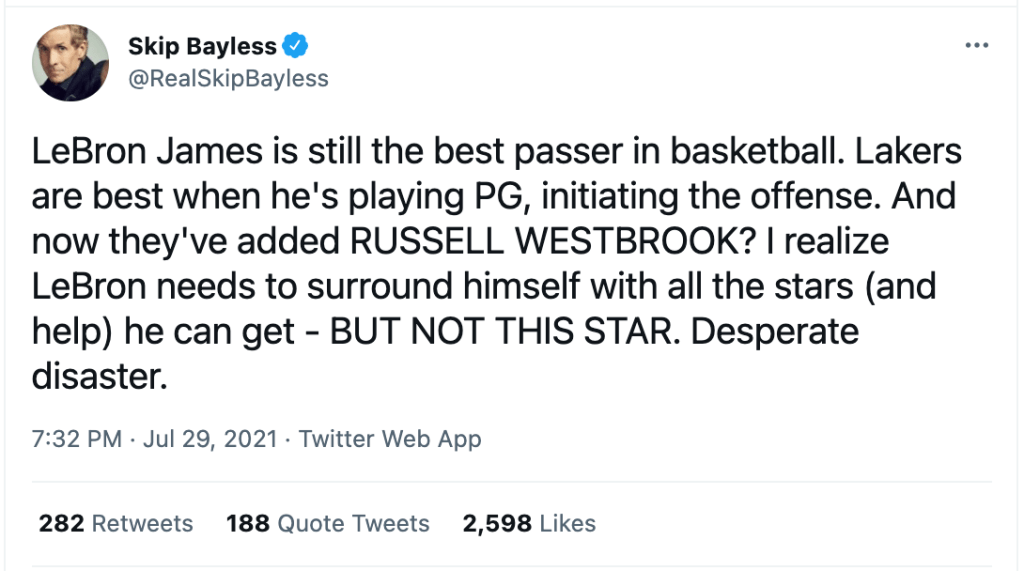This screenshot has width=1024, height=571.
Task: View the 282 Retweets list
Action: (116, 523)
